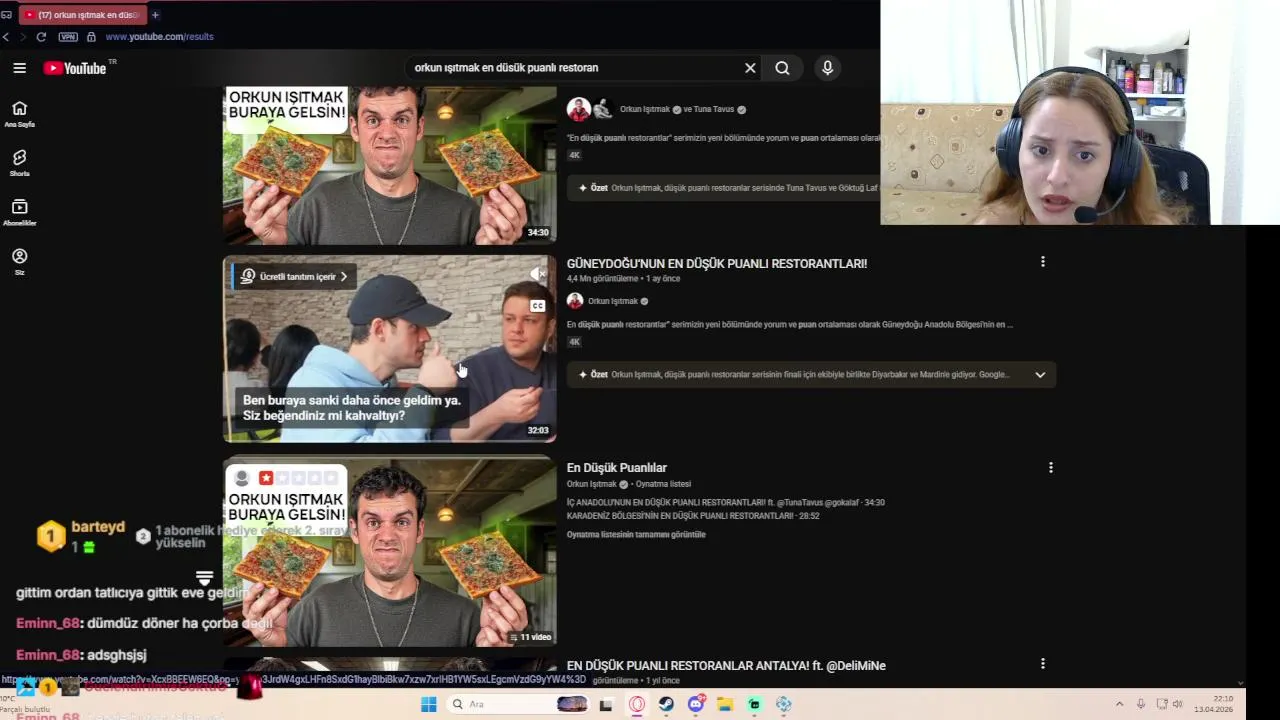
Task: Click the Windows Start button
Action: pyautogui.click(x=428, y=704)
